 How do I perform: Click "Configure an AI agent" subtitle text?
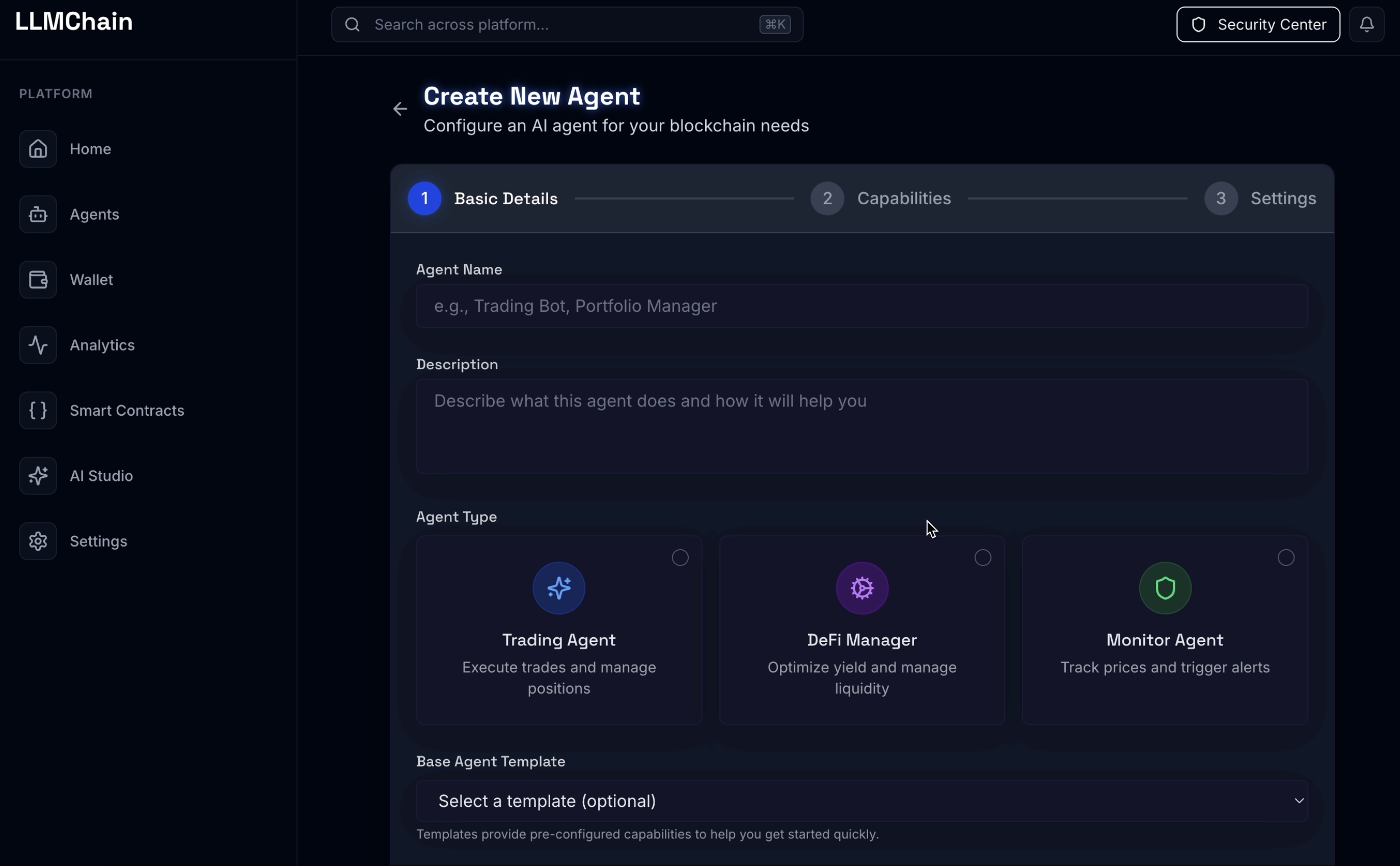click(616, 125)
